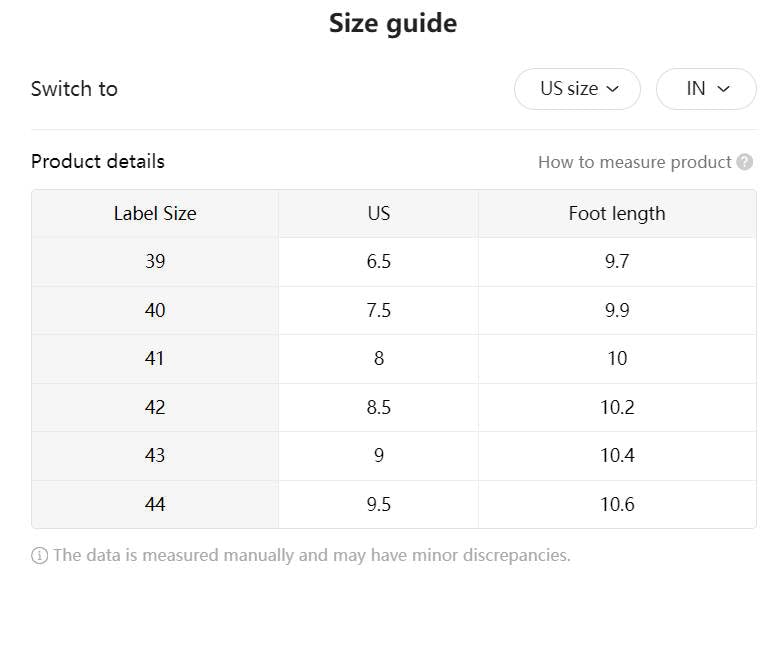Click the info icon beside discrepancy note
This screenshot has width=762, height=650.
pos(40,556)
